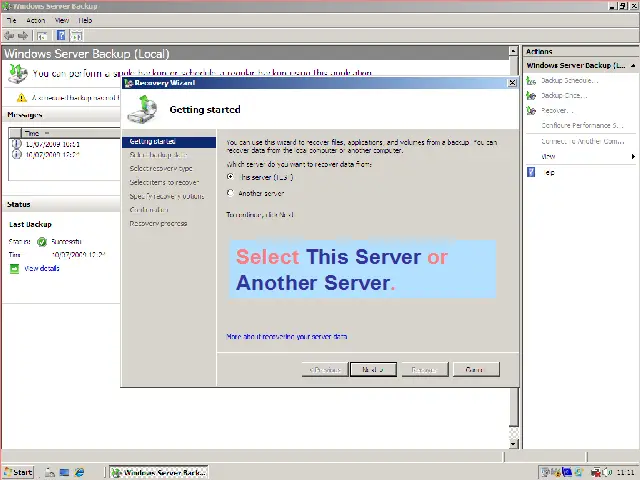This screenshot has height=480, width=640.
Task: Click the system tray clock
Action: pyautogui.click(x=625, y=472)
